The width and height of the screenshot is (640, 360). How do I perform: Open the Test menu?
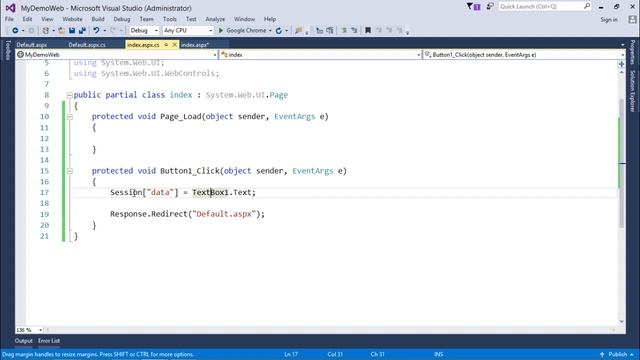[191, 19]
